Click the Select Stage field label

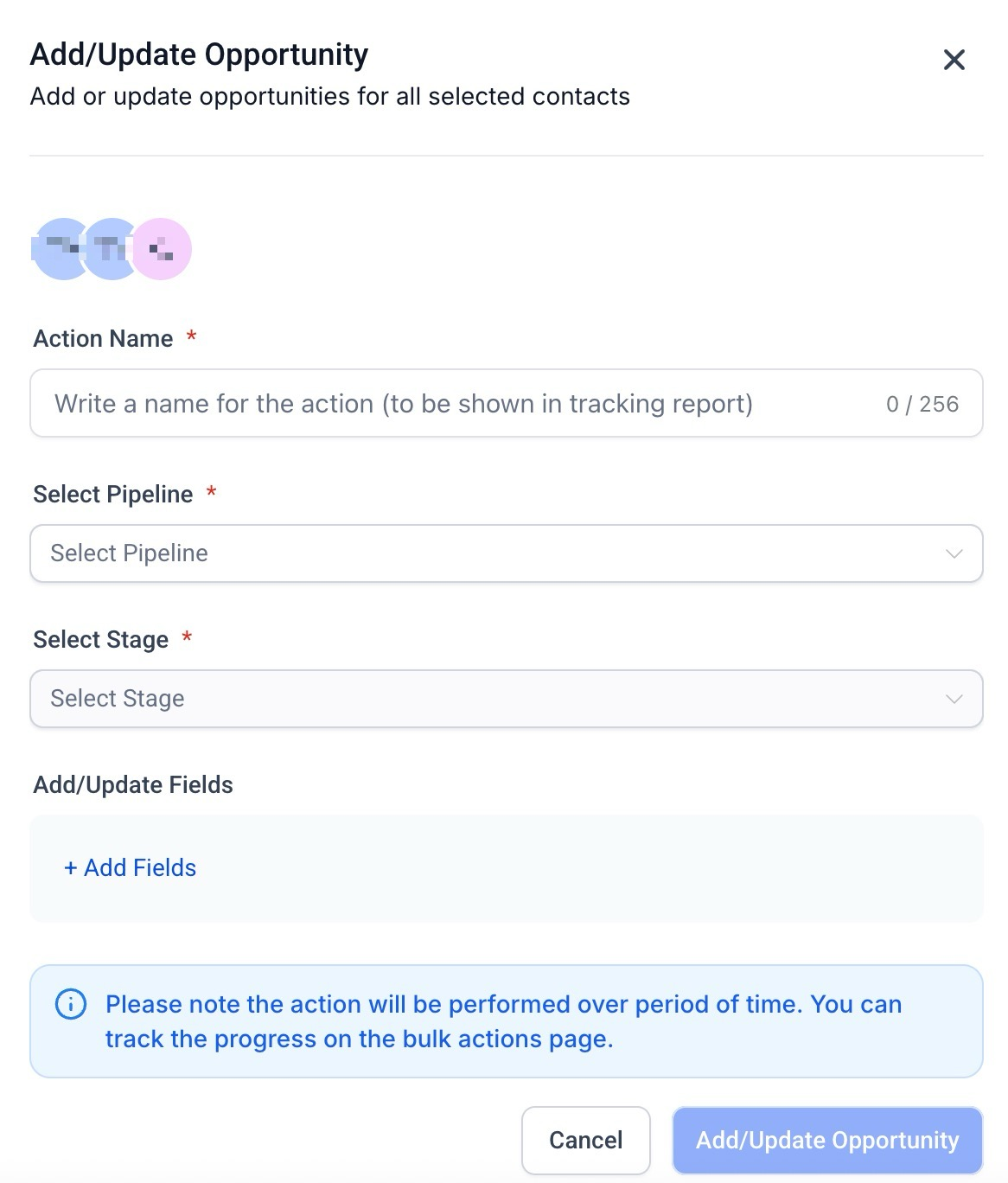coord(101,640)
